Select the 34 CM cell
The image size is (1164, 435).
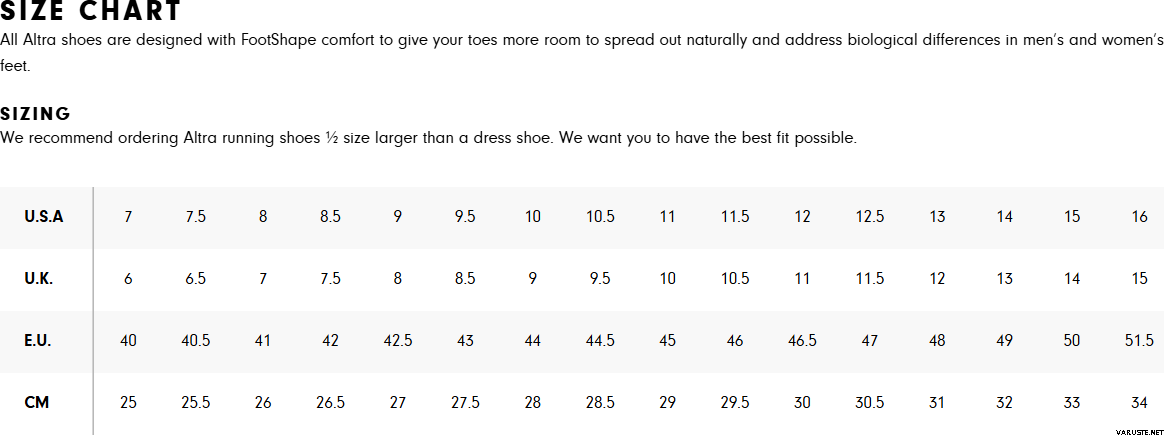(1139, 403)
